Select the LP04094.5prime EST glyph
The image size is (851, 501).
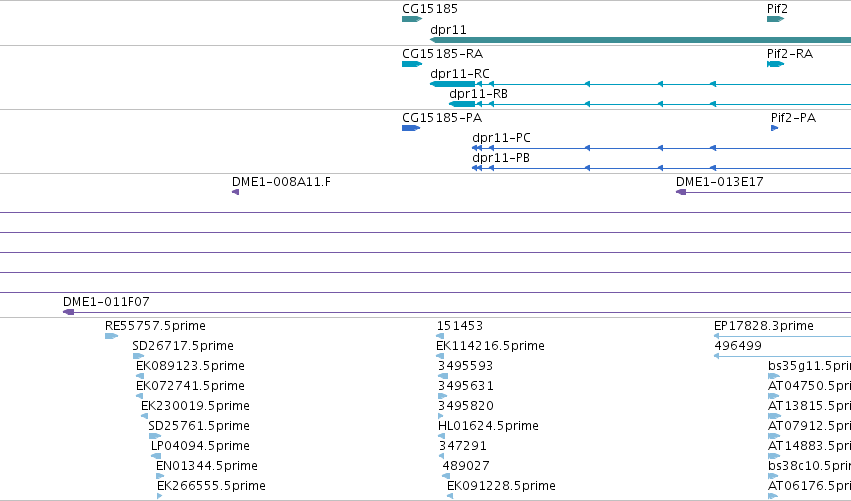pos(156,456)
